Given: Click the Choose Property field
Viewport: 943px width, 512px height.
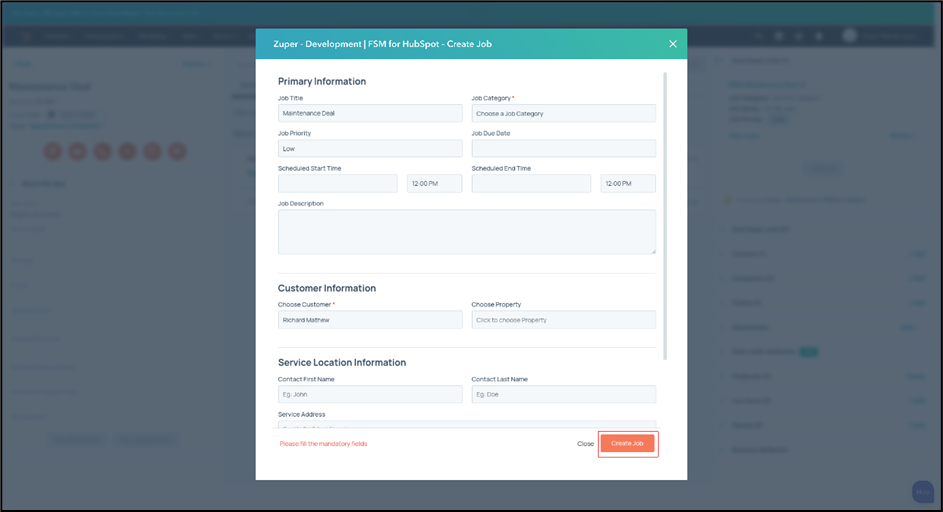Looking at the screenshot, I should (564, 319).
